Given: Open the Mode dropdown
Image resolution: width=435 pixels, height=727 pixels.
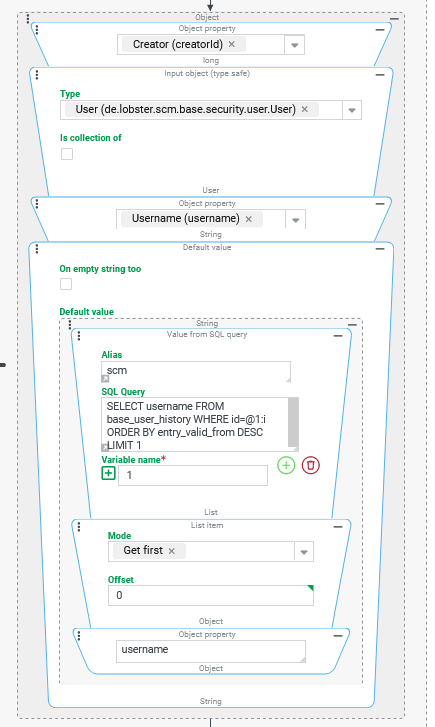Looking at the screenshot, I should tap(304, 552).
